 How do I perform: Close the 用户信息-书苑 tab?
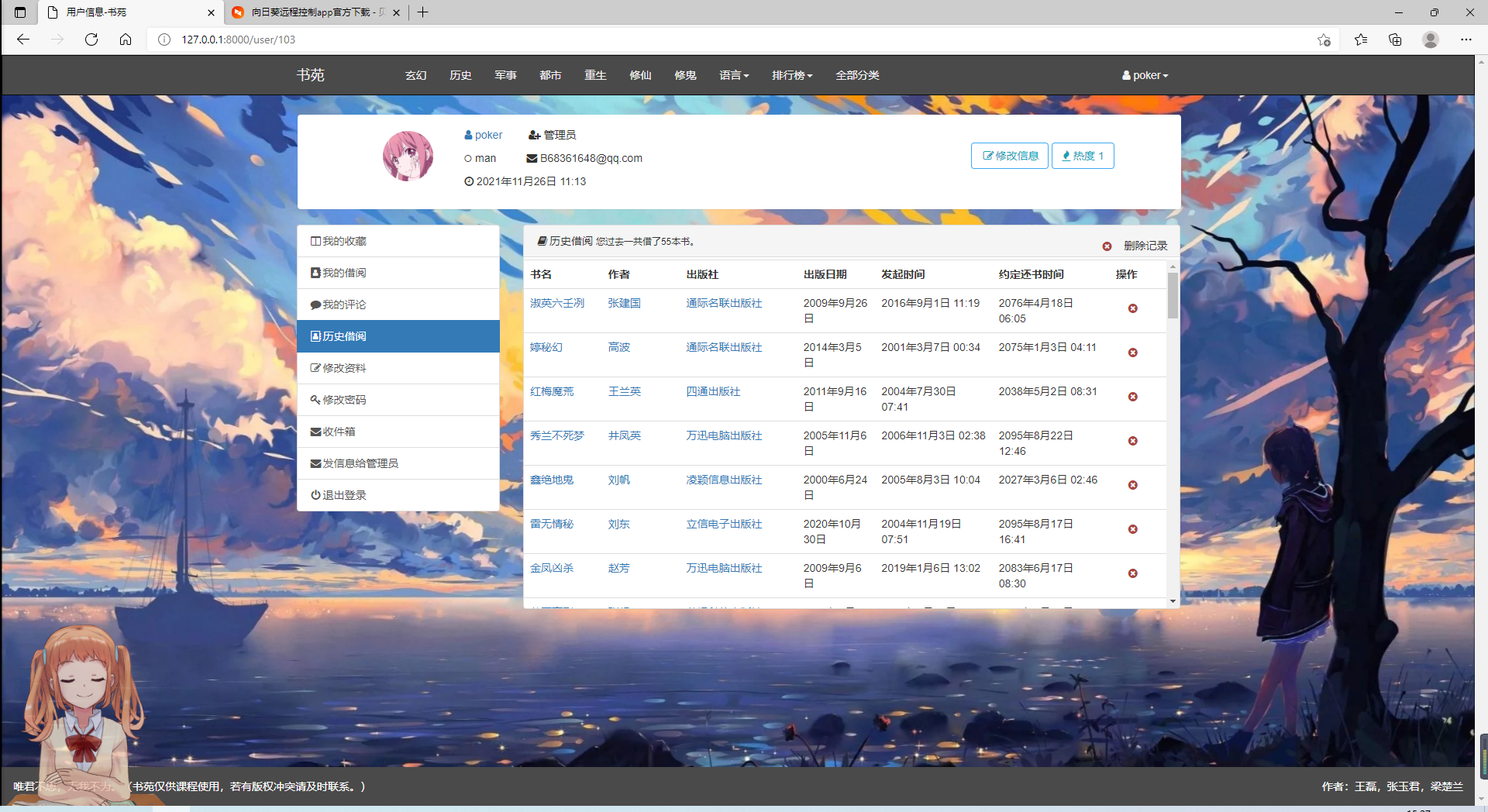pyautogui.click(x=211, y=12)
